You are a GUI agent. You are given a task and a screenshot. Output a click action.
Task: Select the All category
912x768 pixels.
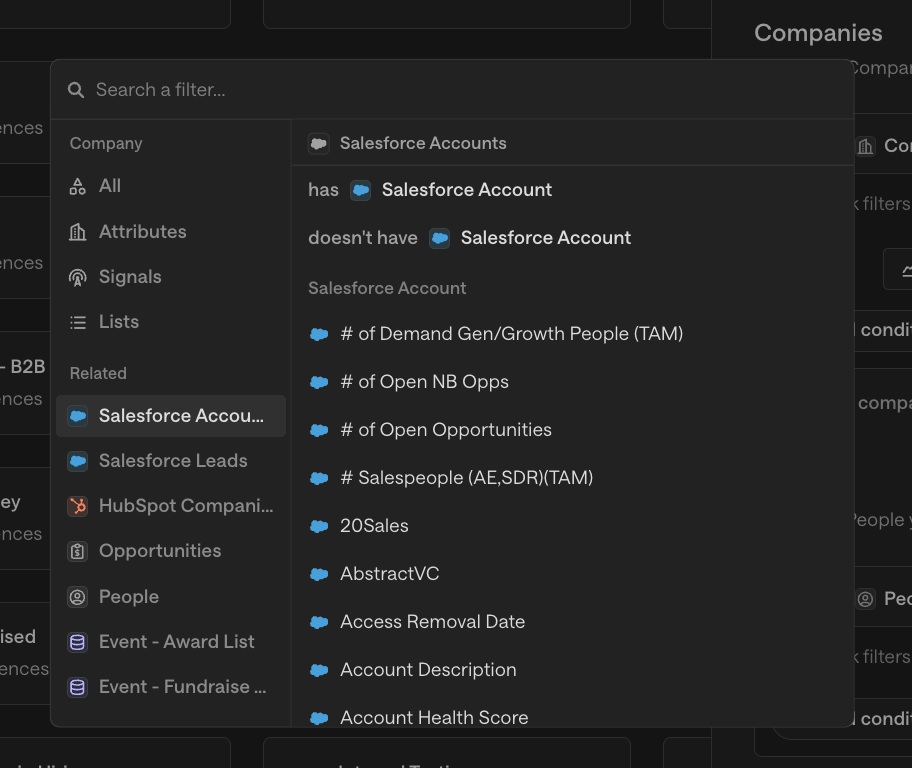(x=170, y=186)
